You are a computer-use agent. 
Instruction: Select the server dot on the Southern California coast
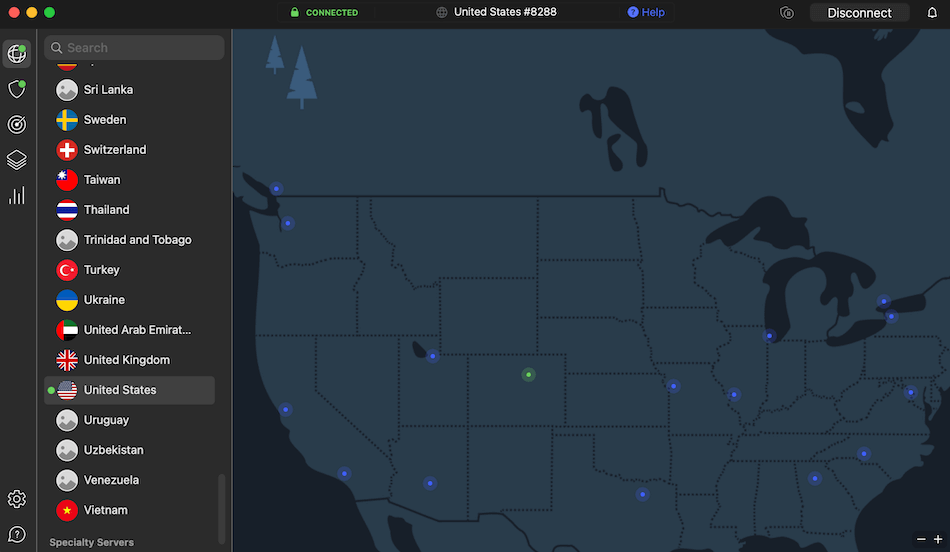[x=344, y=473]
